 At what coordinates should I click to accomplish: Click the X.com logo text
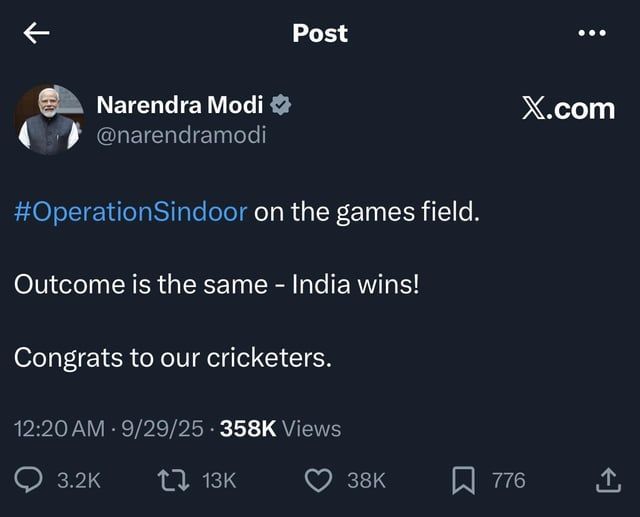click(x=568, y=108)
